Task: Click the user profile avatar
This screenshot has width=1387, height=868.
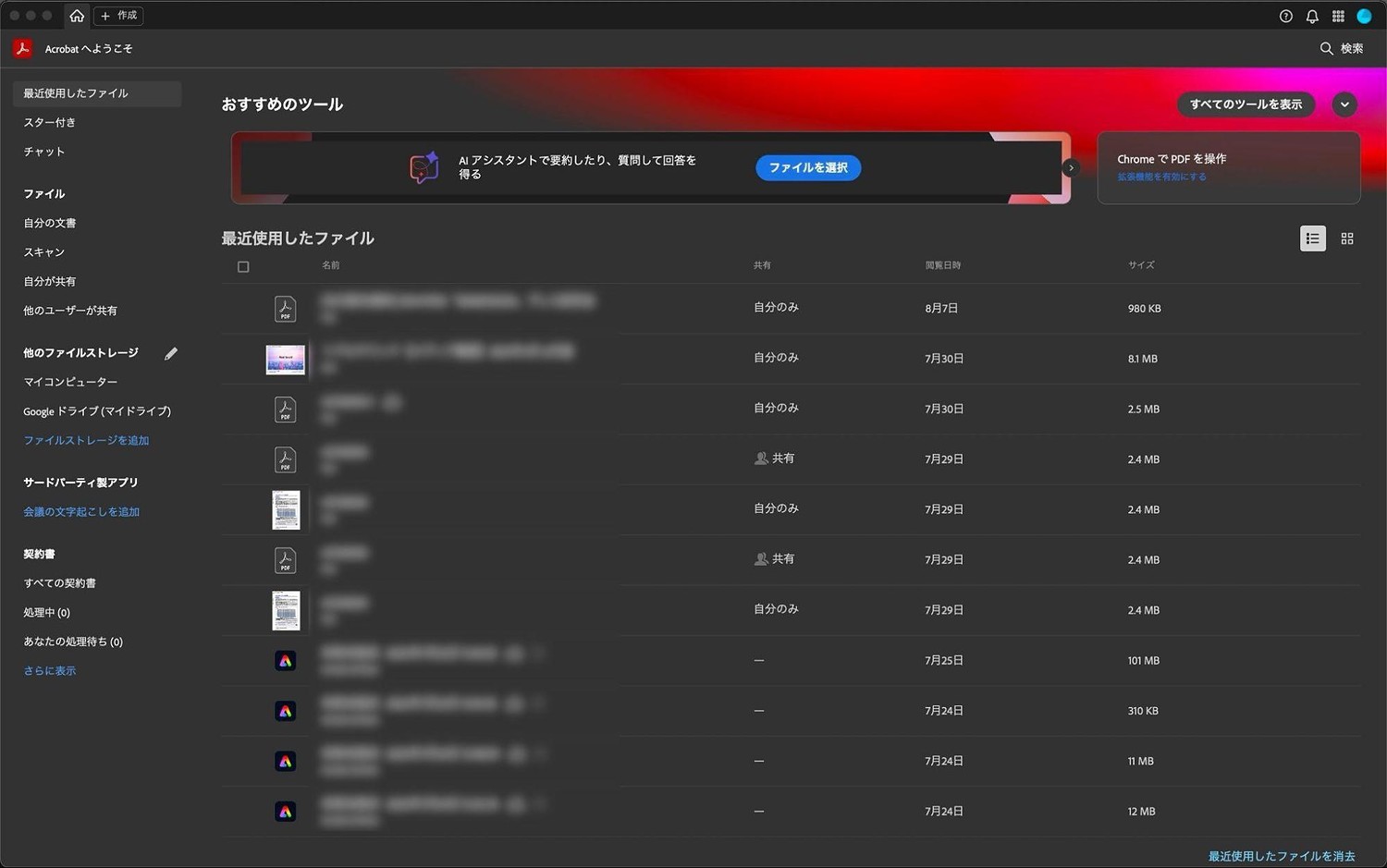Action: coord(1364,16)
